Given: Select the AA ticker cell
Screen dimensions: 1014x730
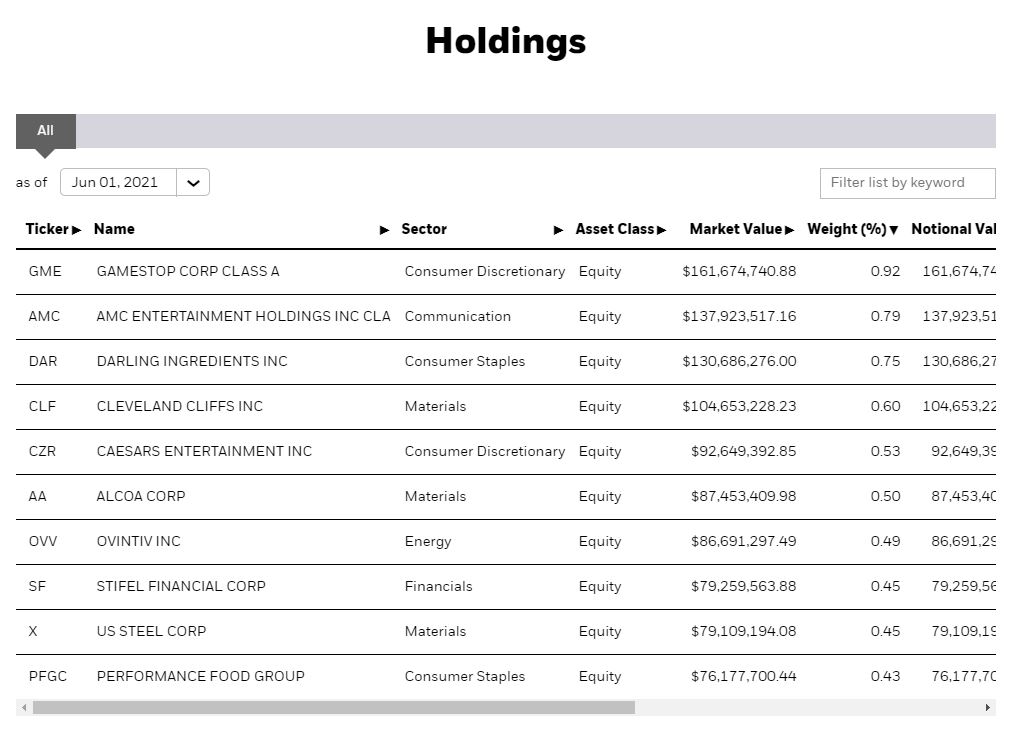Looking at the screenshot, I should click(x=38, y=497).
